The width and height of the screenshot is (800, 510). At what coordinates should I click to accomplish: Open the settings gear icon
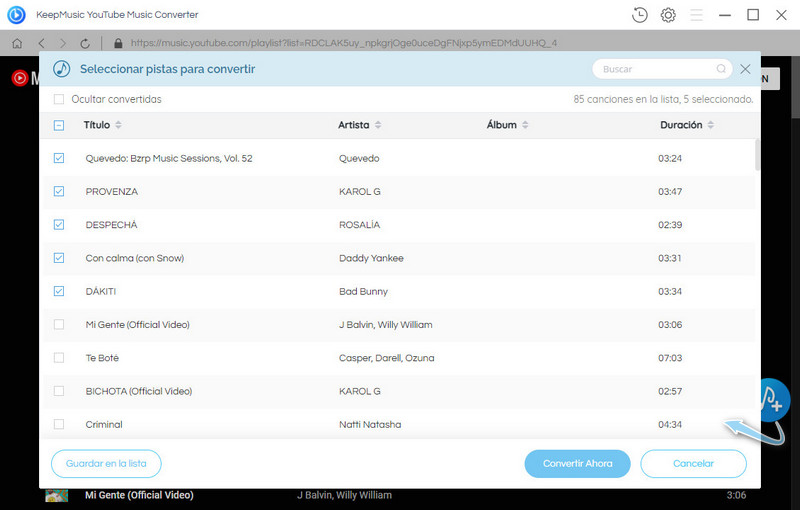coord(668,15)
